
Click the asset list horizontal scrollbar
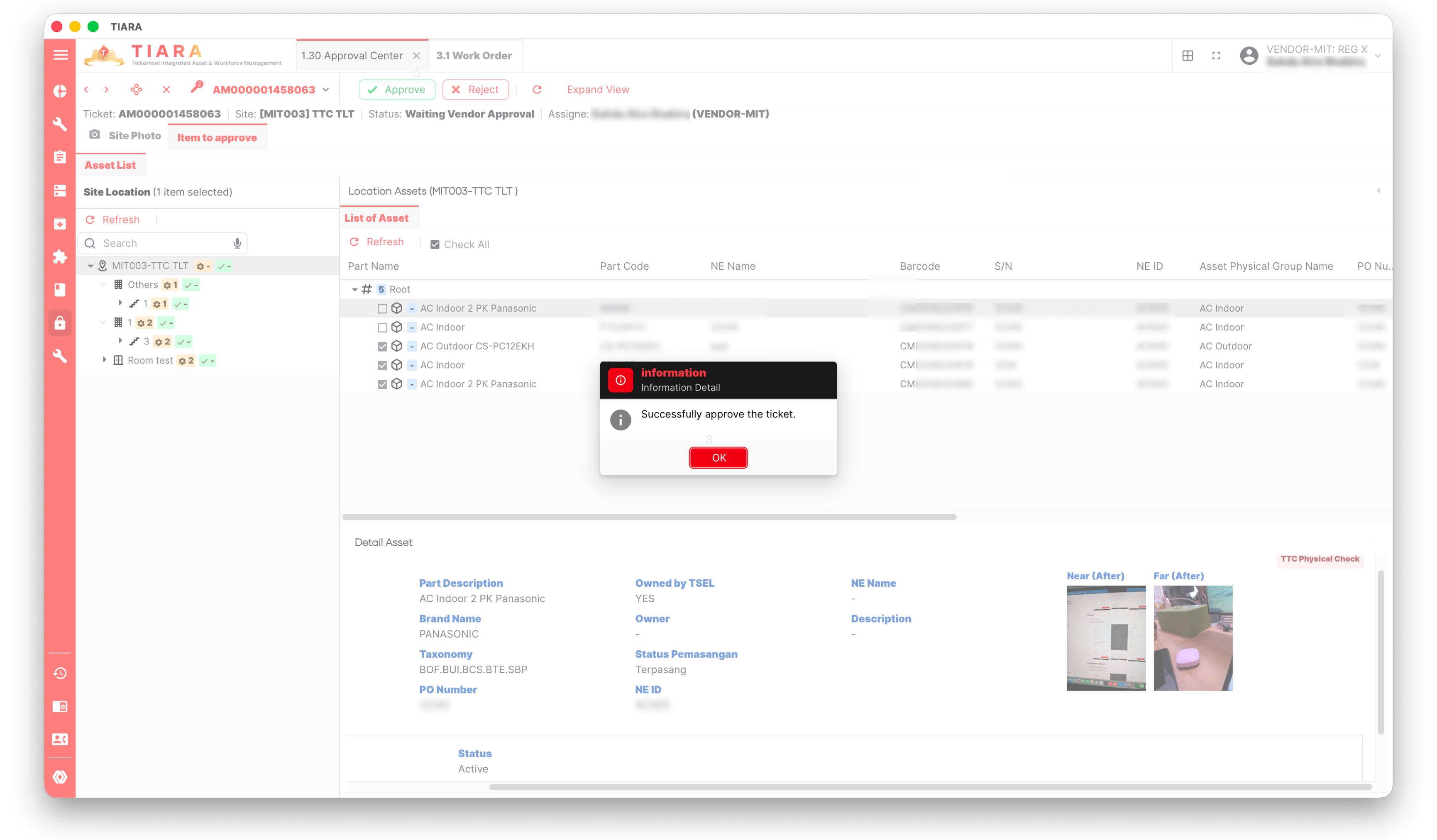[x=649, y=517]
